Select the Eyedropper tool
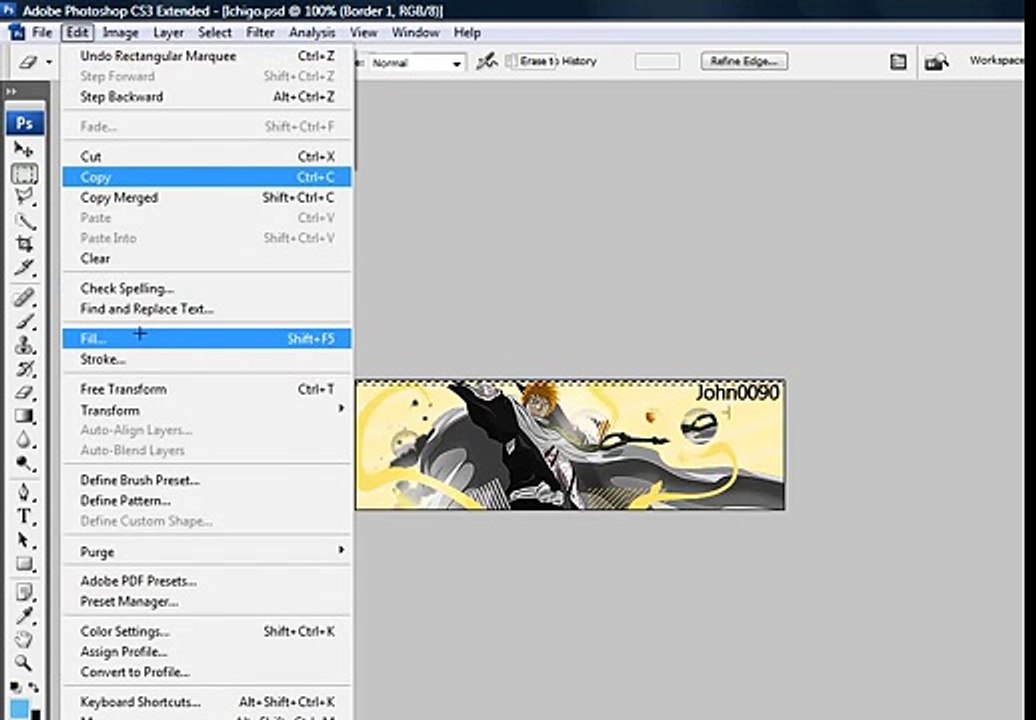 click(24, 616)
